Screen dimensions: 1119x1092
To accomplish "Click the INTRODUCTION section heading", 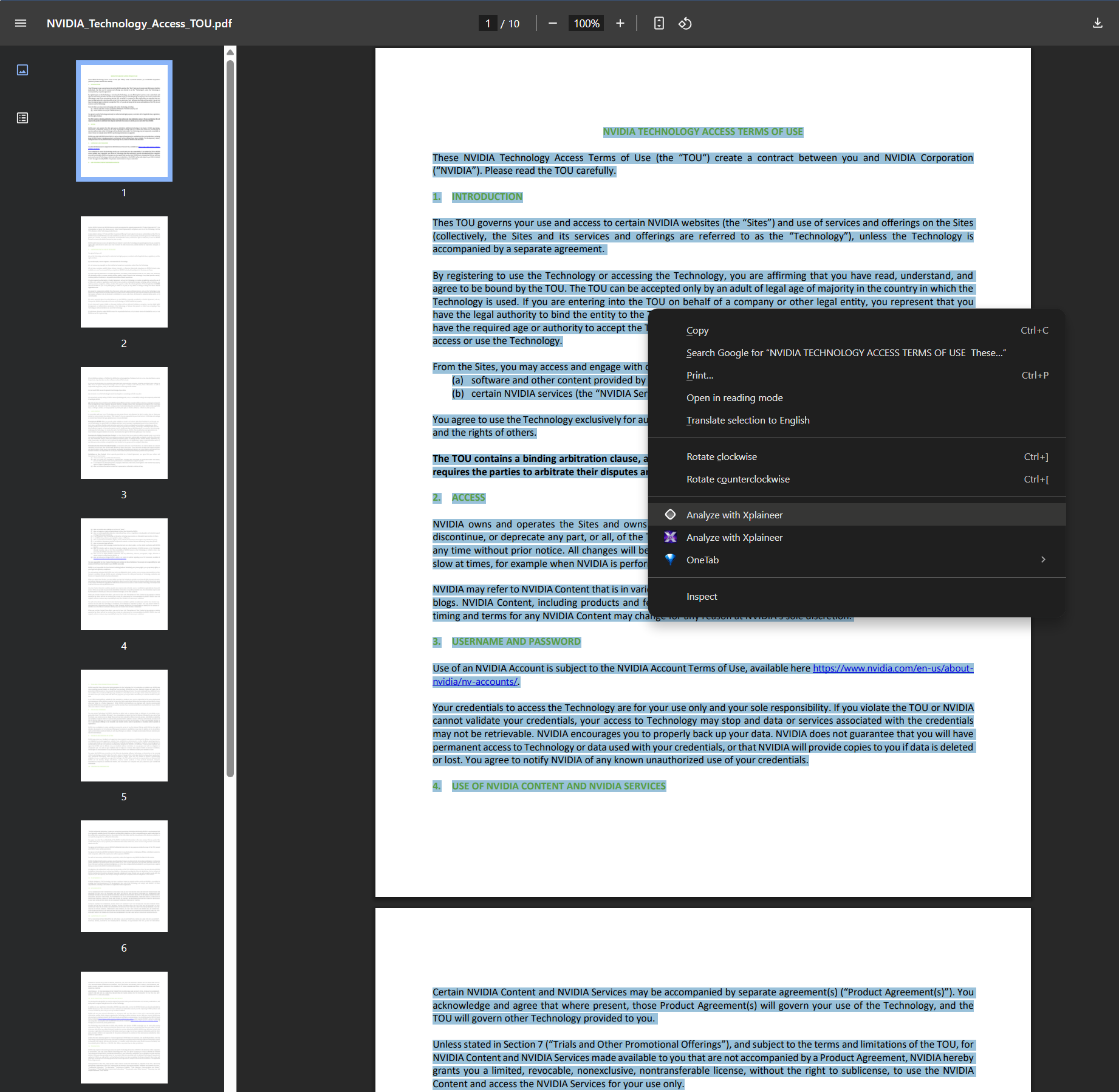I will click(487, 197).
